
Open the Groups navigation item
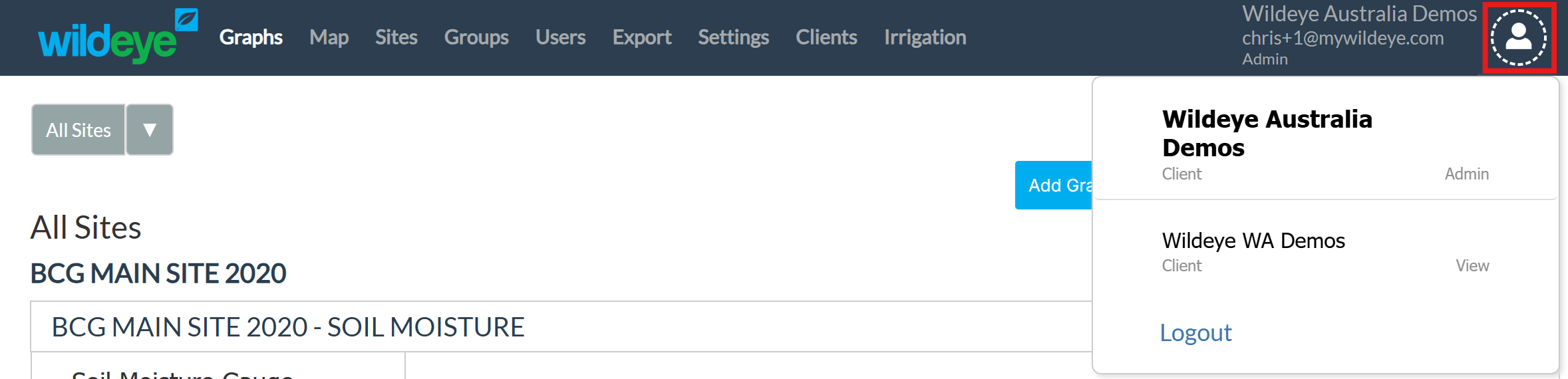click(476, 37)
